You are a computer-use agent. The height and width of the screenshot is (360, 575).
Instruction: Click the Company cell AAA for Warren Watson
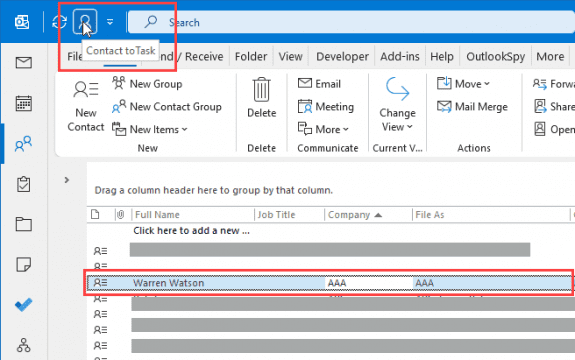click(x=368, y=283)
